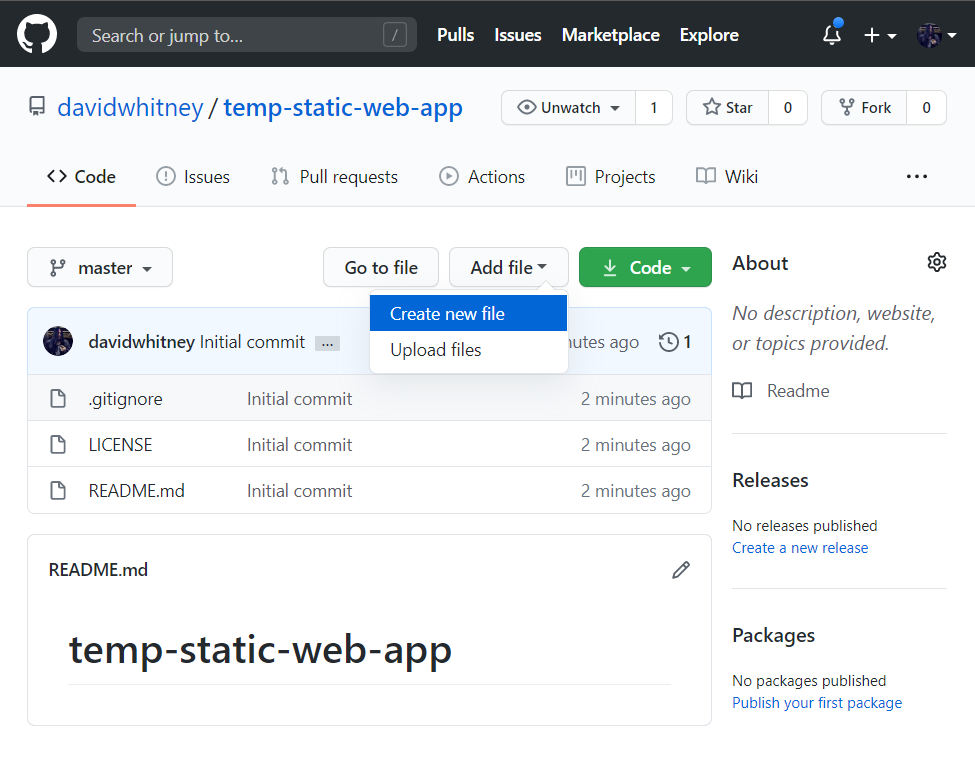The image size is (975, 757).
Task: Click Create a new release
Action: click(800, 548)
